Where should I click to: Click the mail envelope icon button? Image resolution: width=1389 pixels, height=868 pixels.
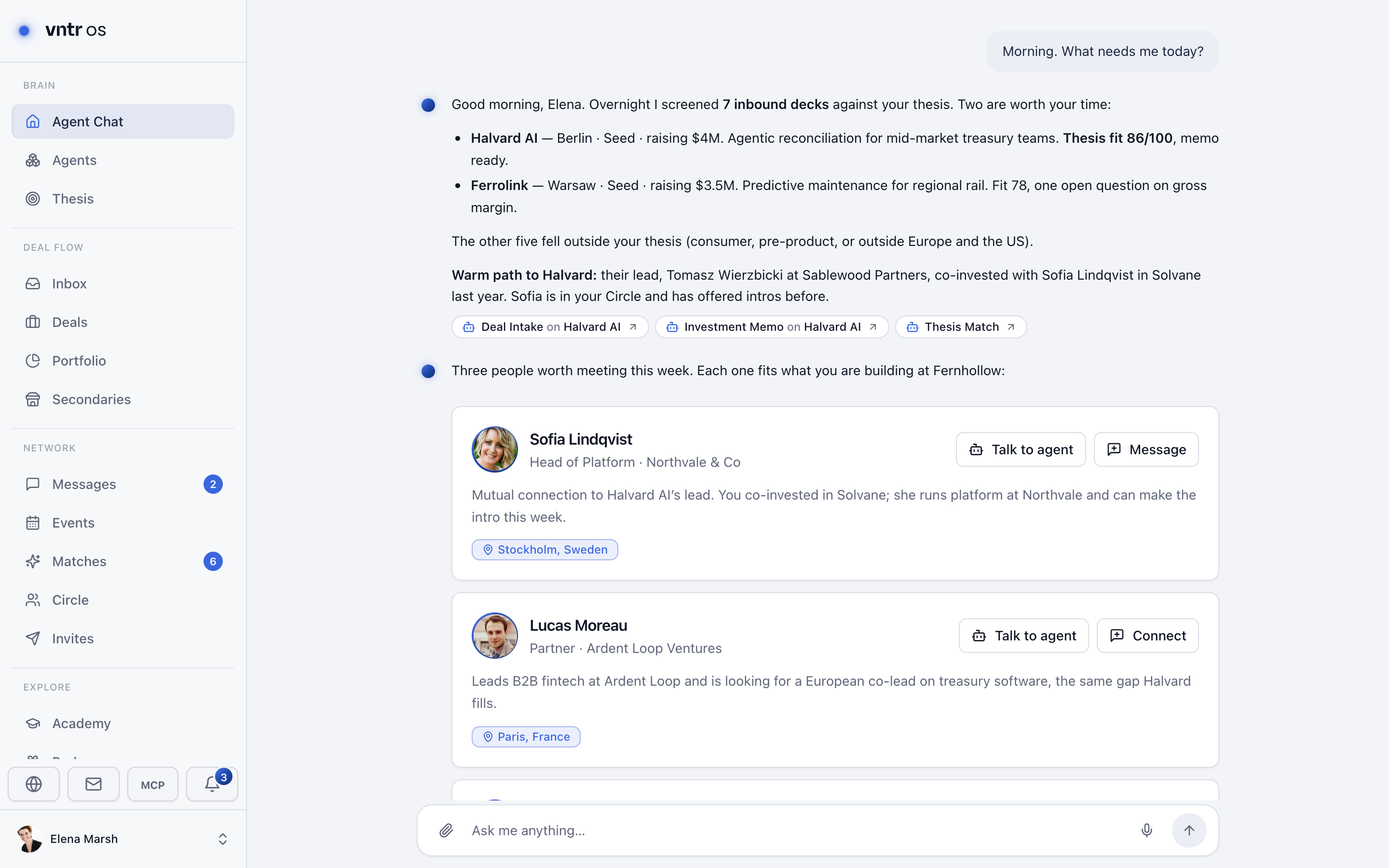coord(94,784)
